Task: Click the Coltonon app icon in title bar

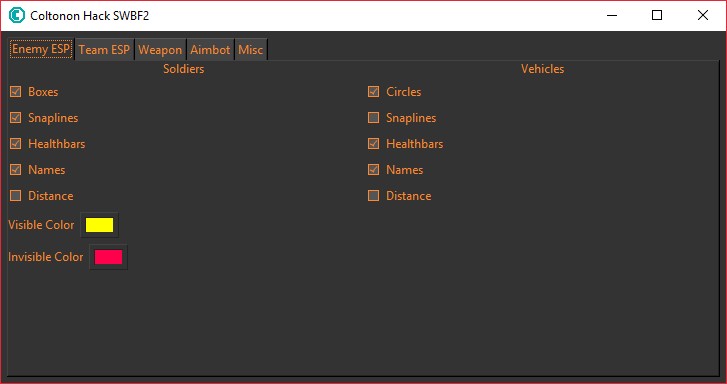Action: pyautogui.click(x=17, y=15)
